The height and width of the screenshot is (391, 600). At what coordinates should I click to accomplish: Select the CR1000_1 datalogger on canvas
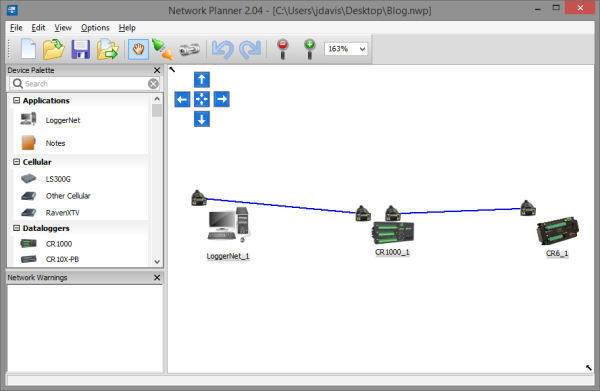393,232
